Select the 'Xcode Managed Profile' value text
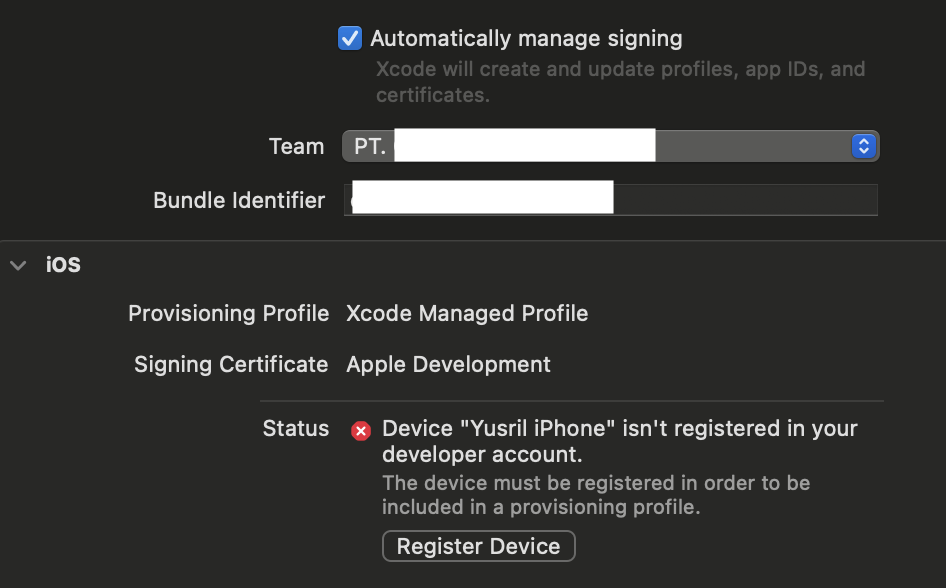The width and height of the screenshot is (946, 588). tap(467, 313)
